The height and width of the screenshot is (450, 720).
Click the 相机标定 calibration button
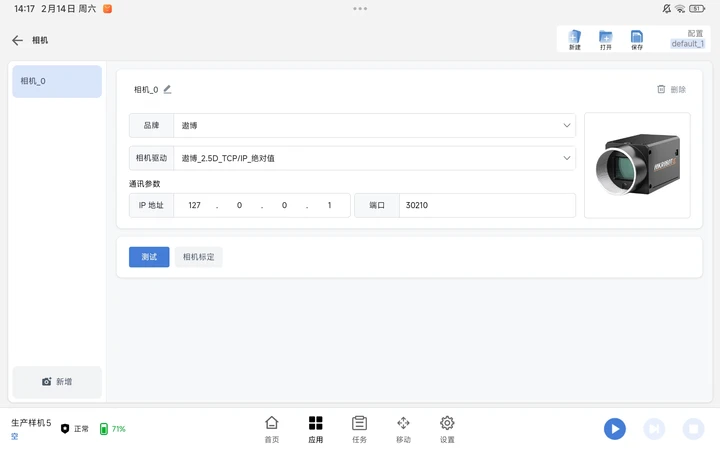coord(198,257)
